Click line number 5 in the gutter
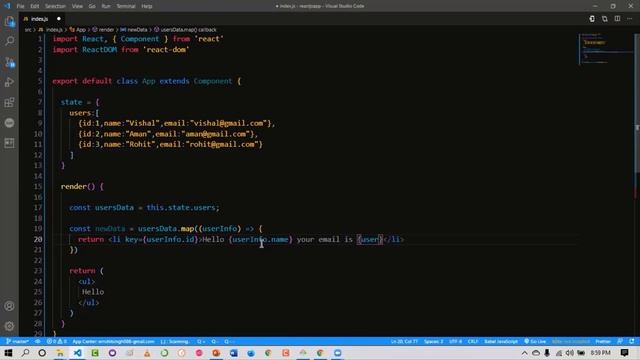 tap(40, 81)
